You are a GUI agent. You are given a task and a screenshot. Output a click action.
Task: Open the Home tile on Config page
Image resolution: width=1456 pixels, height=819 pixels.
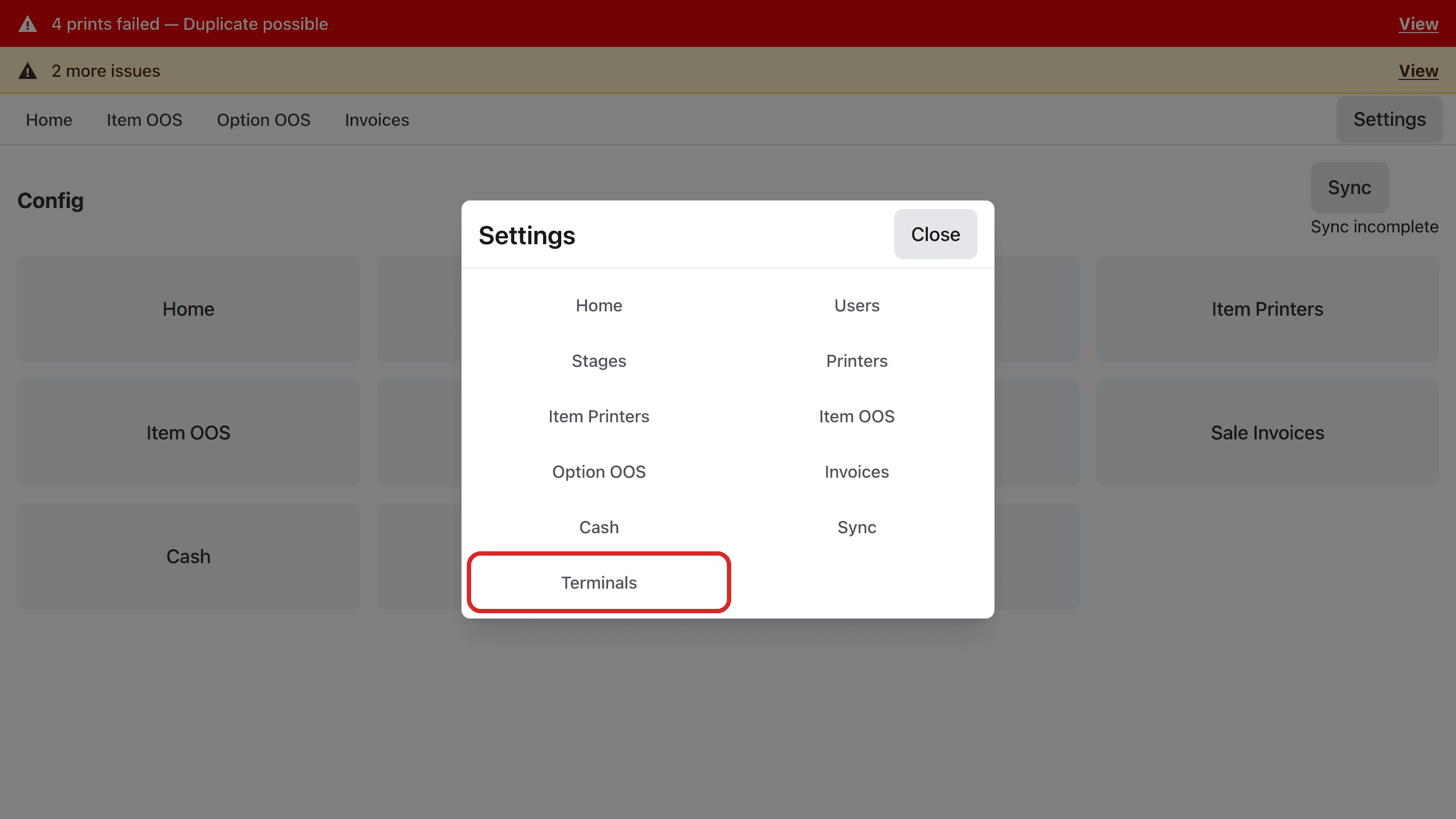click(x=188, y=309)
